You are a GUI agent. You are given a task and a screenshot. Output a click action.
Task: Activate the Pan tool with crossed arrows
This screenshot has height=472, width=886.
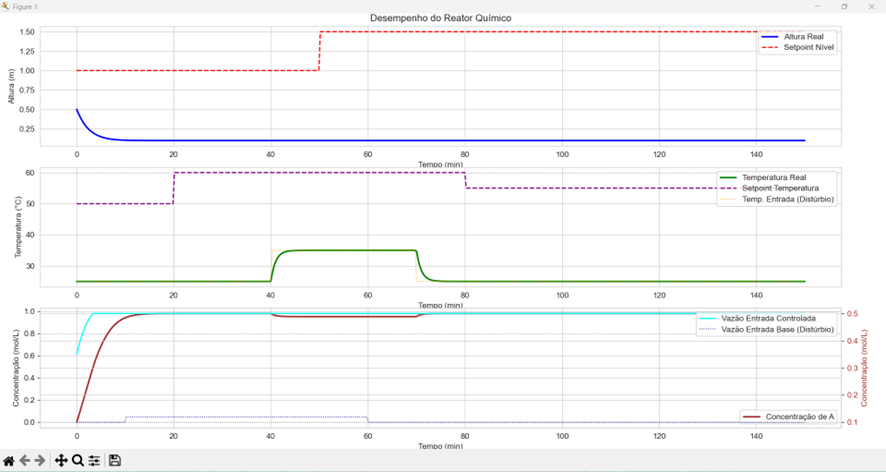pos(61,460)
